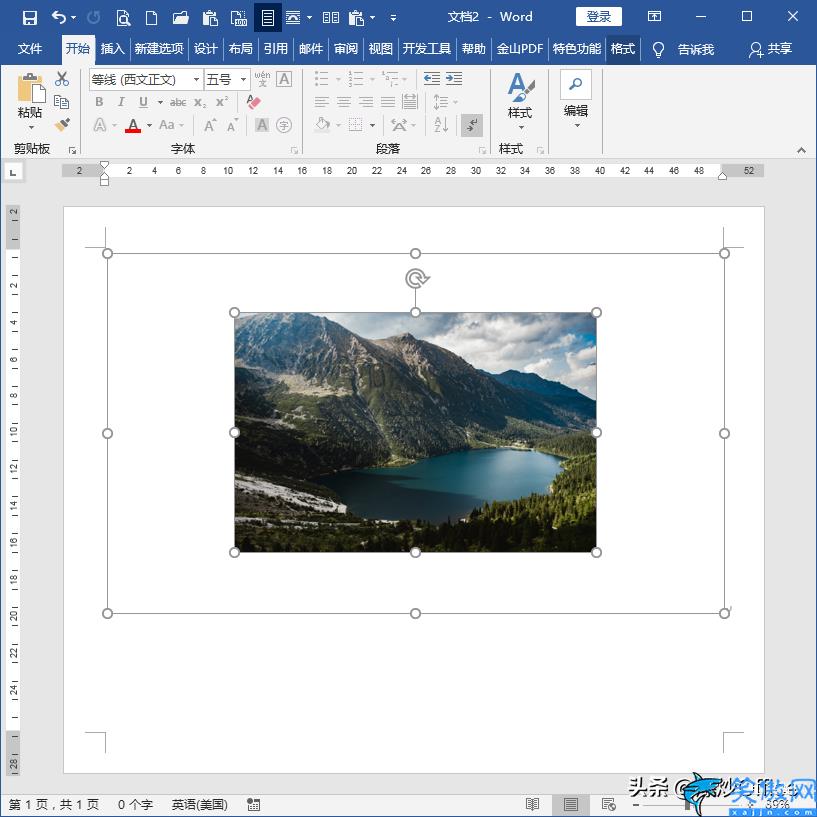Toggle subscript formatting
The height and width of the screenshot is (817, 817).
(x=200, y=102)
